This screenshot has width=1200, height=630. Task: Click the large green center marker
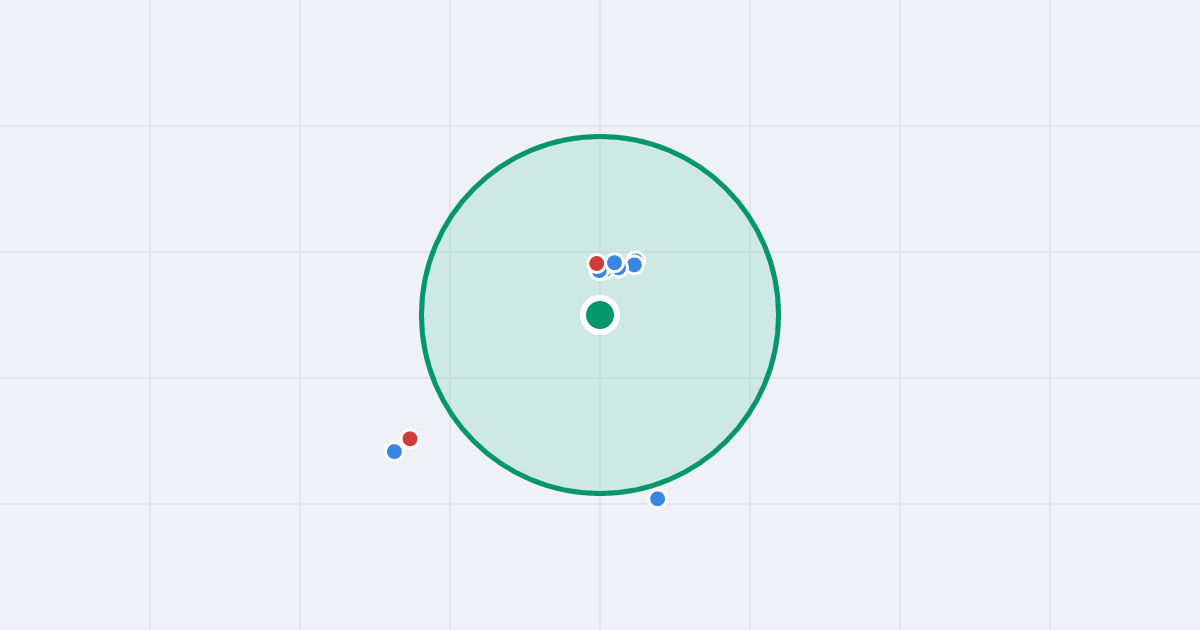click(x=600, y=315)
